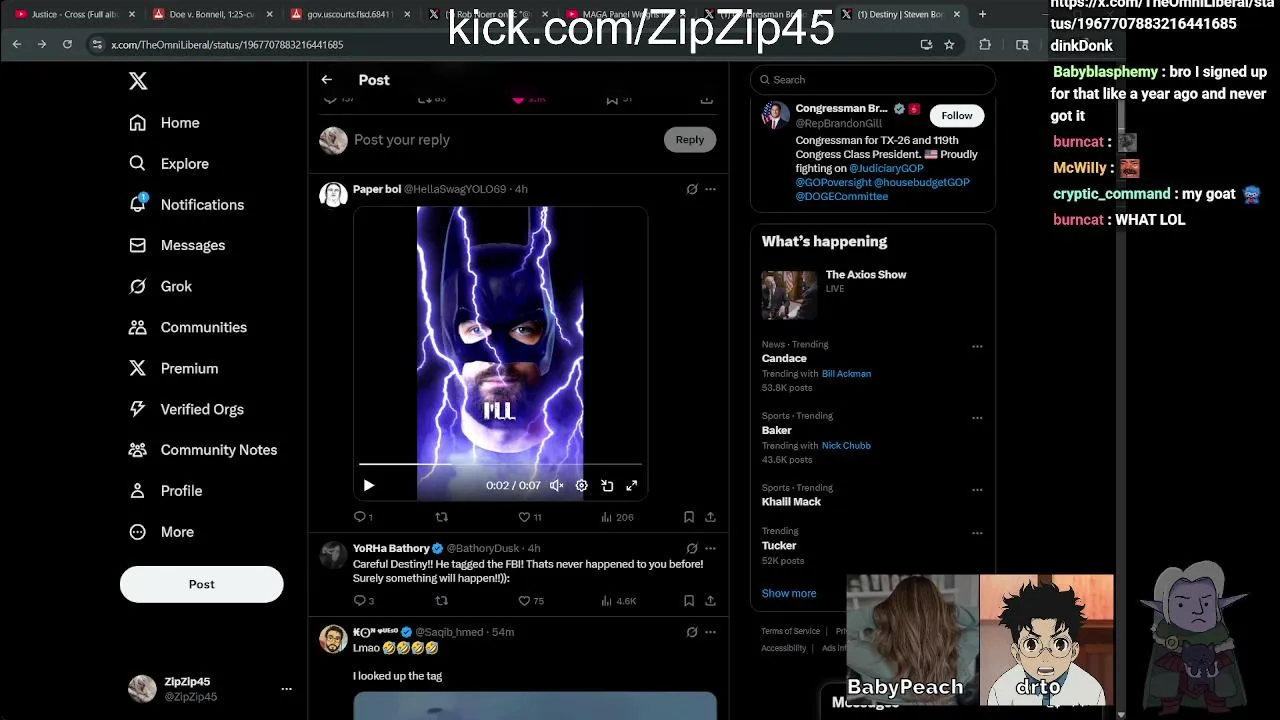Click Show more under What's happening
Viewport: 1280px width, 720px height.
click(x=789, y=593)
